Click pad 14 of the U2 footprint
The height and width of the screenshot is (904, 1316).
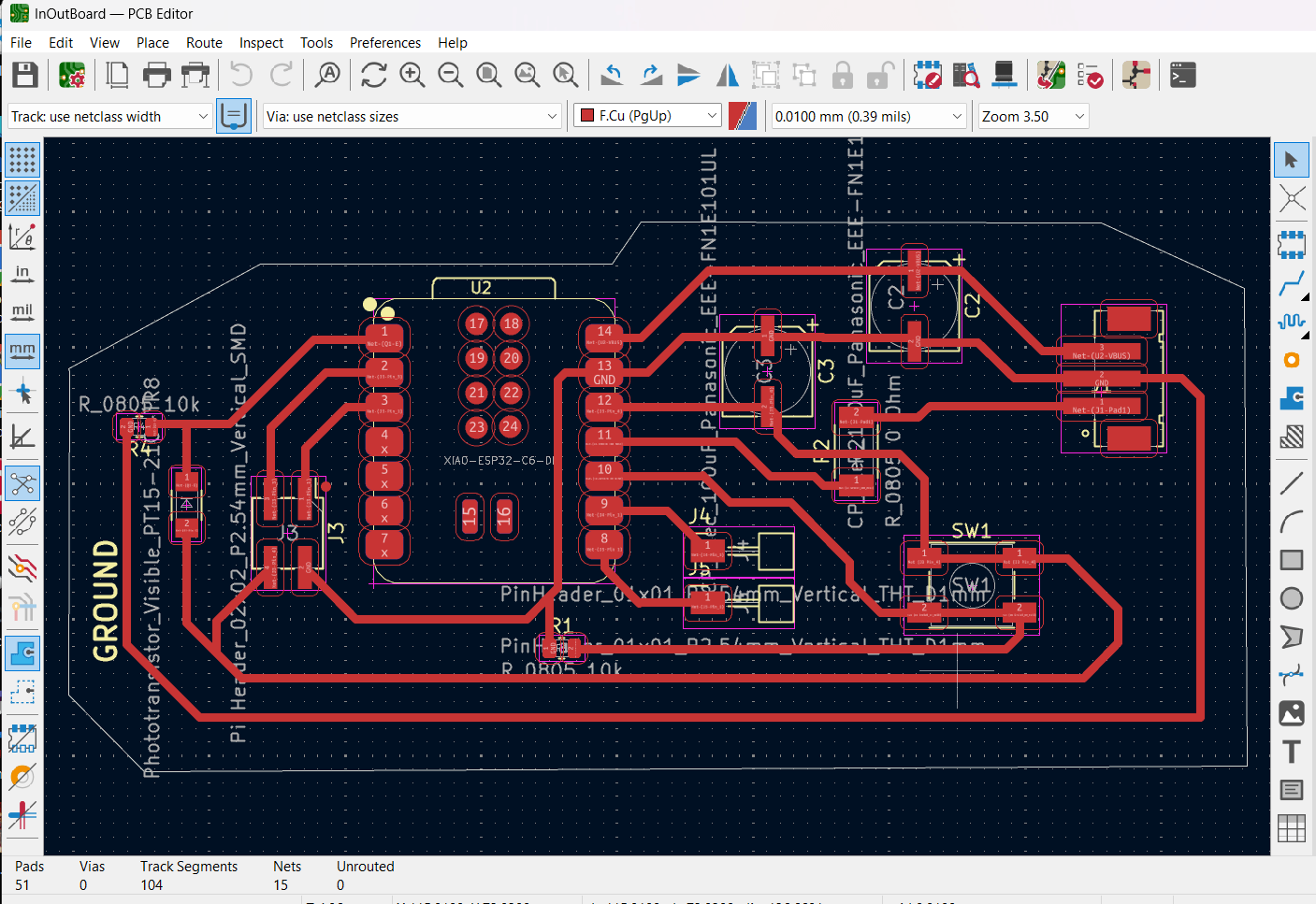pos(604,335)
